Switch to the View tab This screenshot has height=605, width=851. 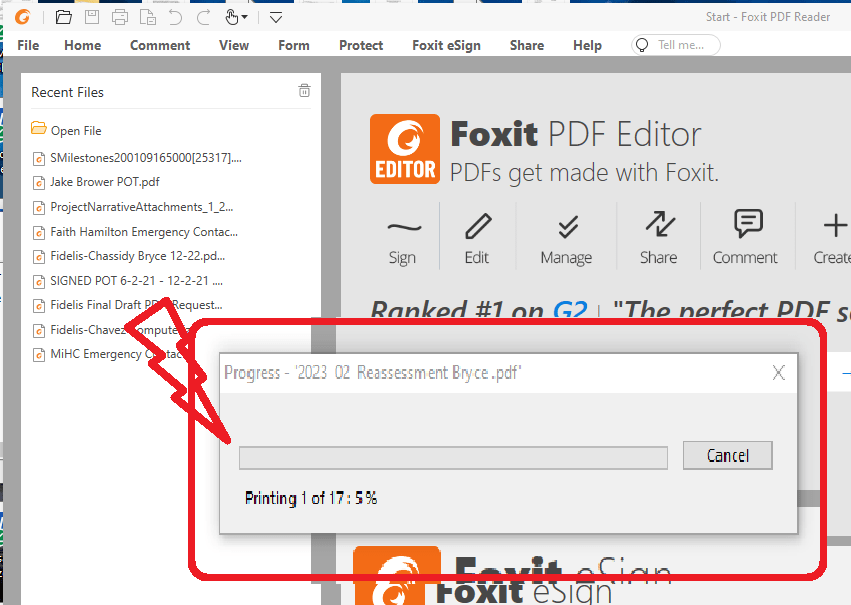(x=234, y=46)
